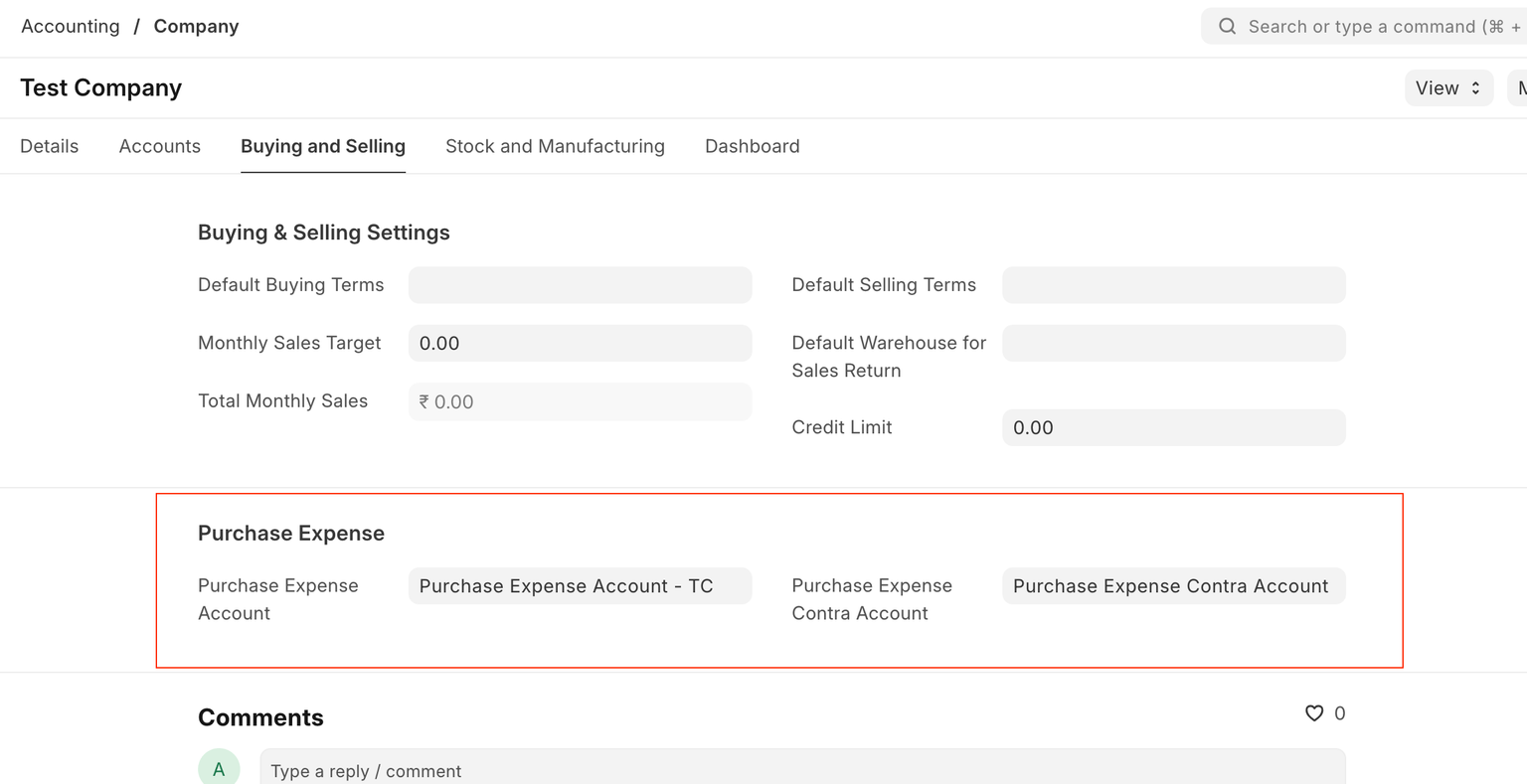Switch to the Details tab
Image resolution: width=1527 pixels, height=784 pixels.
50,146
